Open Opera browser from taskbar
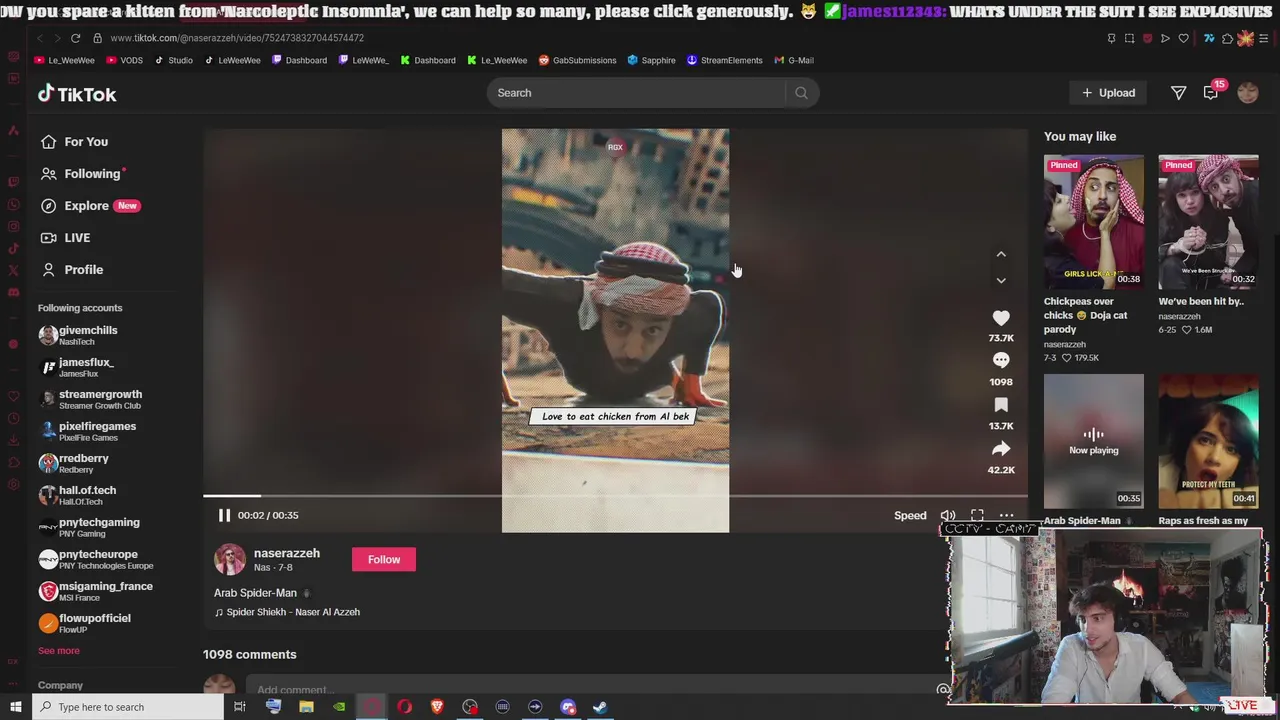 click(x=404, y=707)
